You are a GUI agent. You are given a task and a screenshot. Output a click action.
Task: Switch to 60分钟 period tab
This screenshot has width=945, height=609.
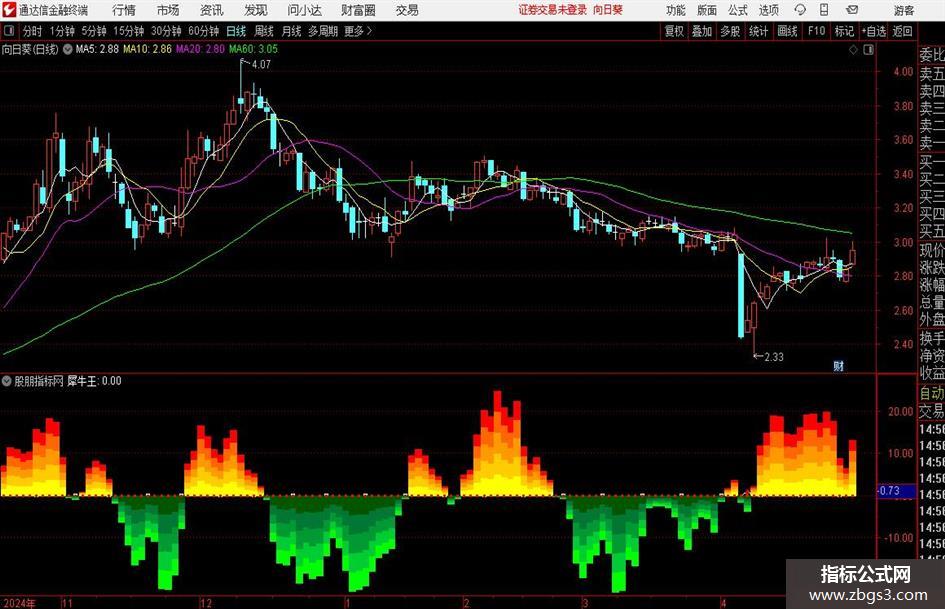click(203, 31)
